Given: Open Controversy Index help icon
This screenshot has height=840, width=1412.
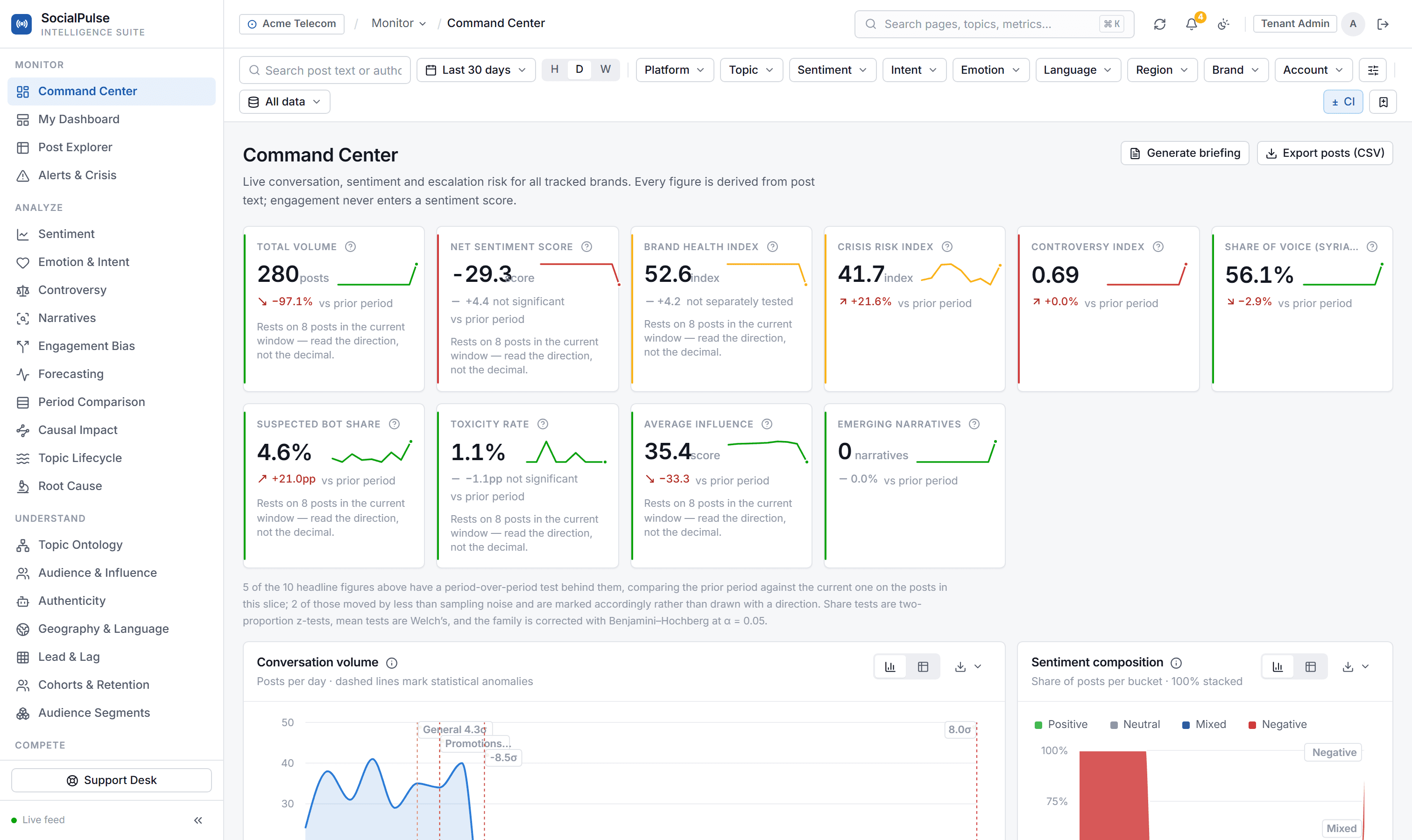Looking at the screenshot, I should (1158, 247).
